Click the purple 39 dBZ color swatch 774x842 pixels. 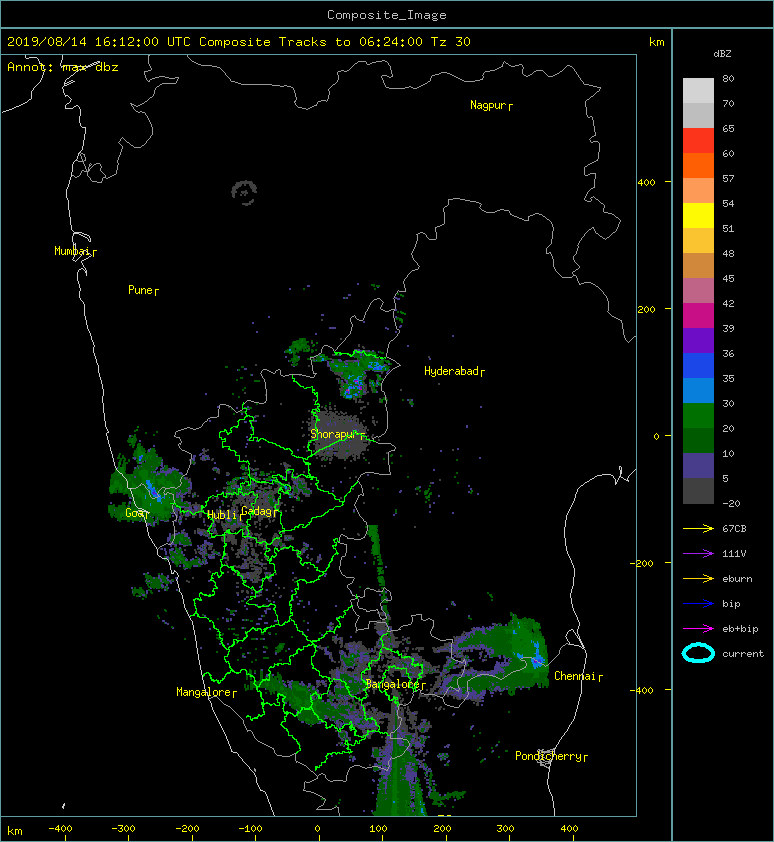pos(698,340)
